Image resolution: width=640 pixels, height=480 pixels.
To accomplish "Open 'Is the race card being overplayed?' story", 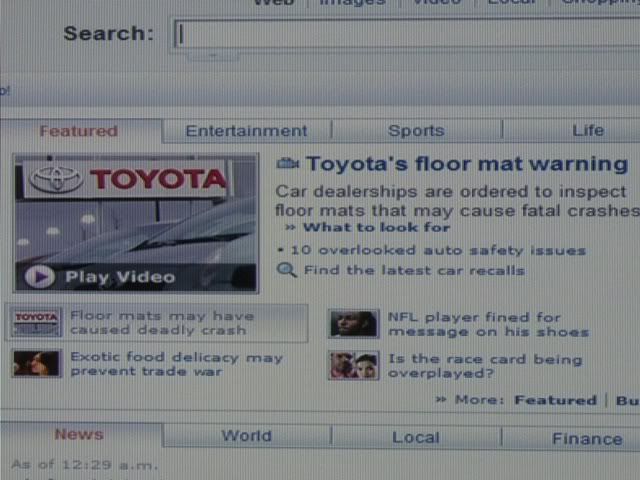I will coord(485,366).
